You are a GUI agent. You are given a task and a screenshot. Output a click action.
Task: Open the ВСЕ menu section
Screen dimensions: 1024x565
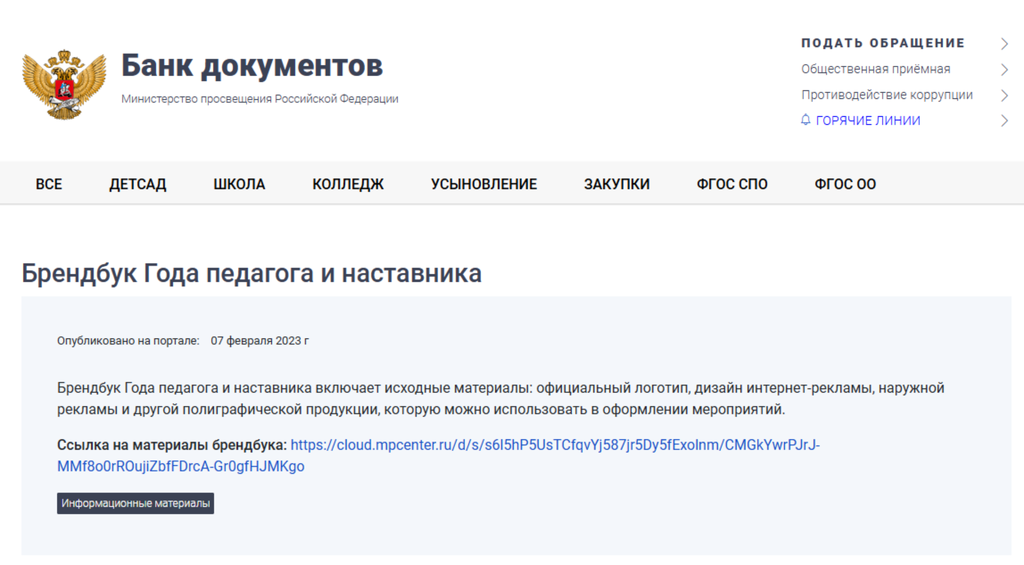[x=49, y=184]
